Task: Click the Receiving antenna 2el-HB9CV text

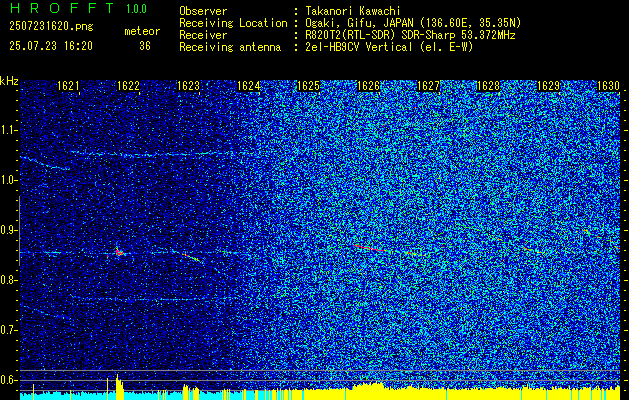Action: click(x=389, y=47)
